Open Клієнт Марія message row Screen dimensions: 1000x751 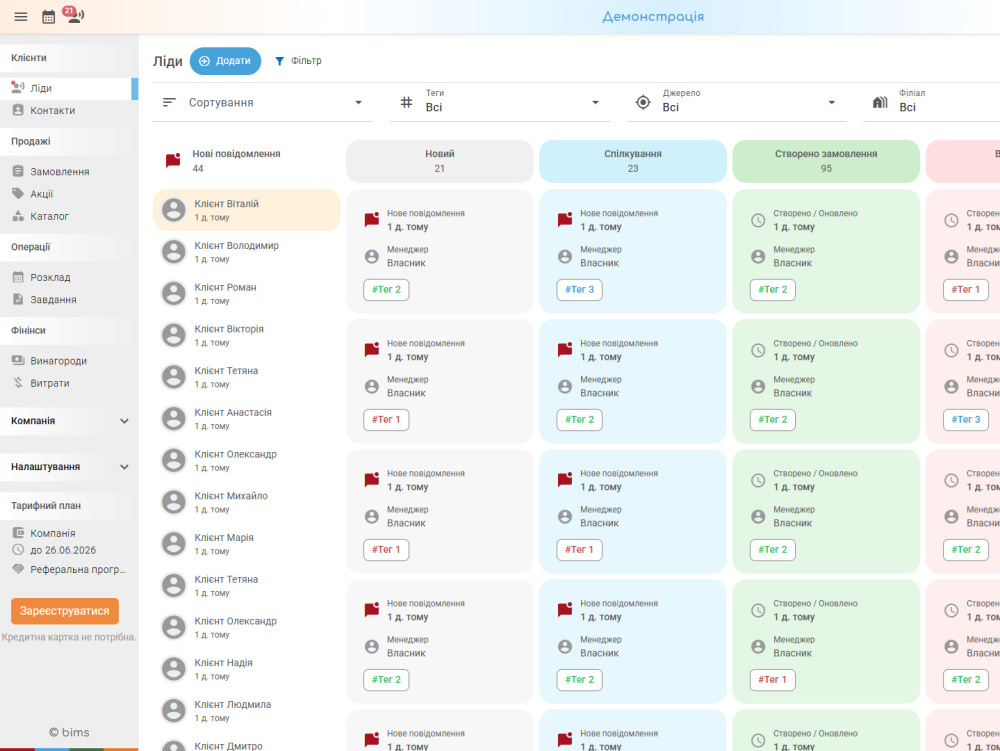(x=246, y=544)
